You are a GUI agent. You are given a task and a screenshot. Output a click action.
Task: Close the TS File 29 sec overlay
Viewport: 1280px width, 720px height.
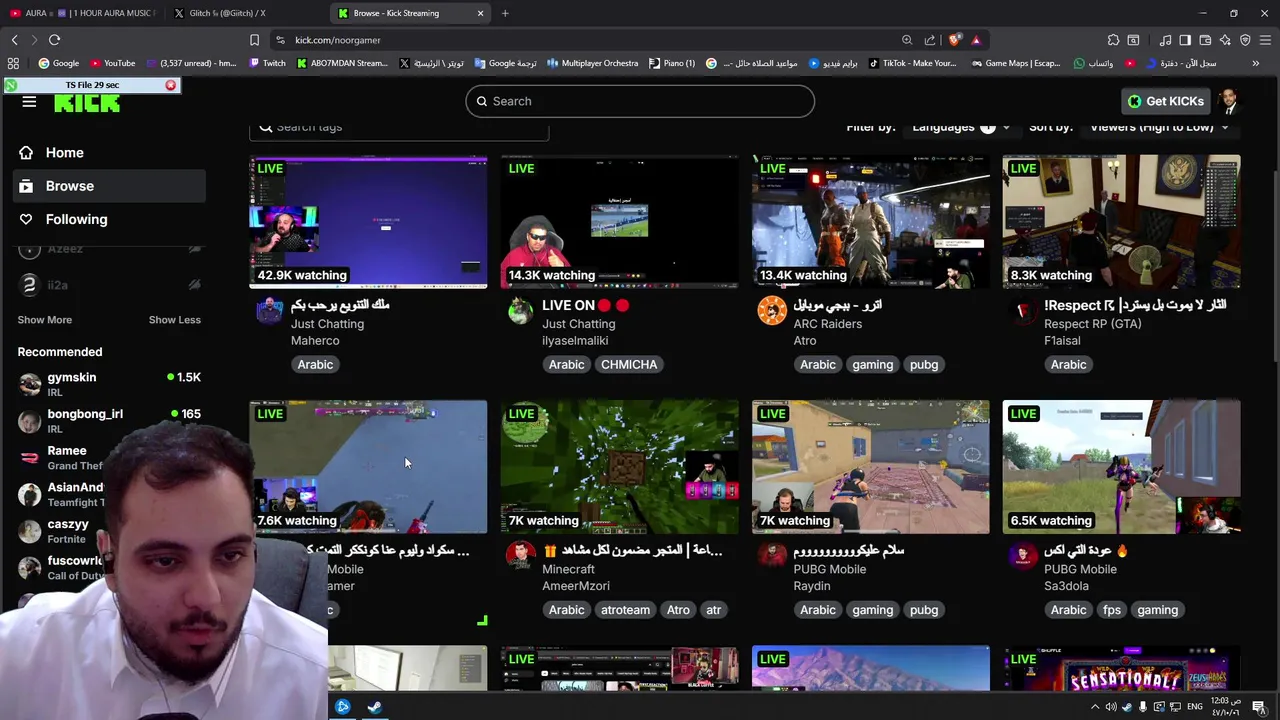tap(171, 85)
